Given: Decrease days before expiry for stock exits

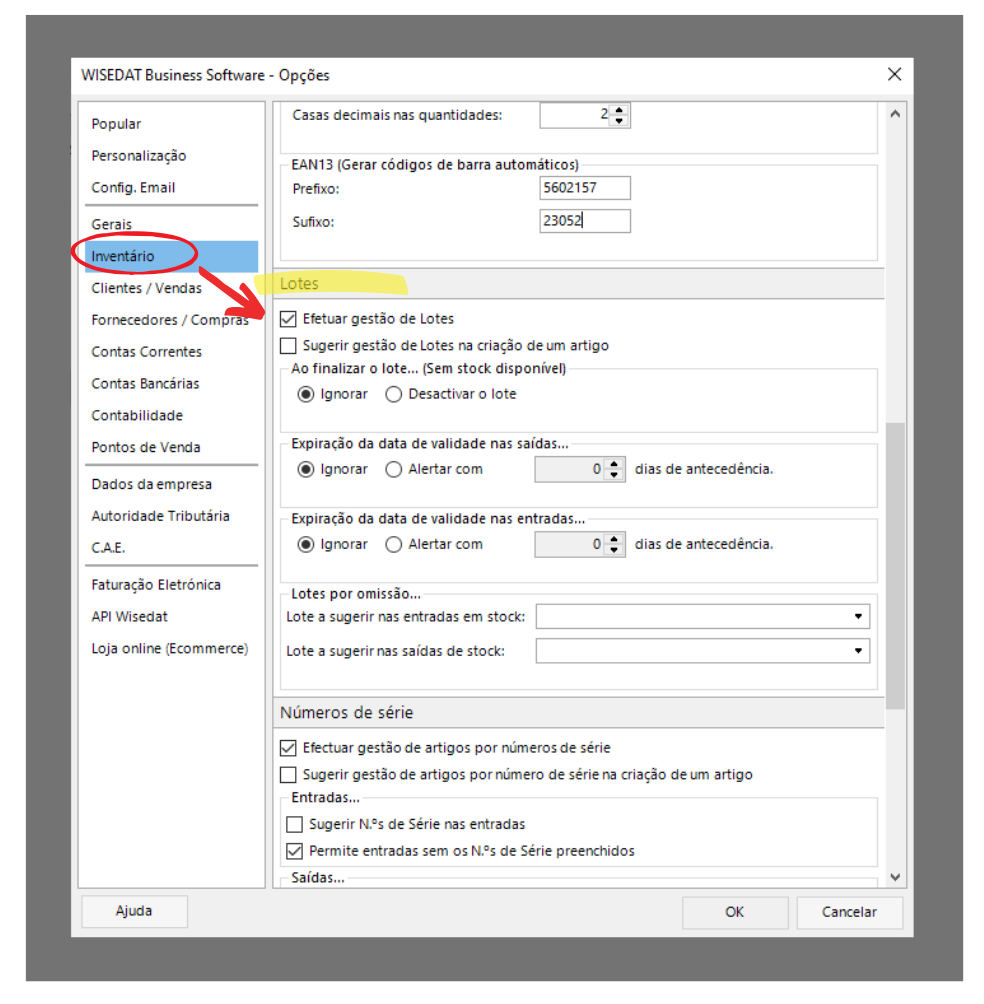Looking at the screenshot, I should [x=616, y=475].
